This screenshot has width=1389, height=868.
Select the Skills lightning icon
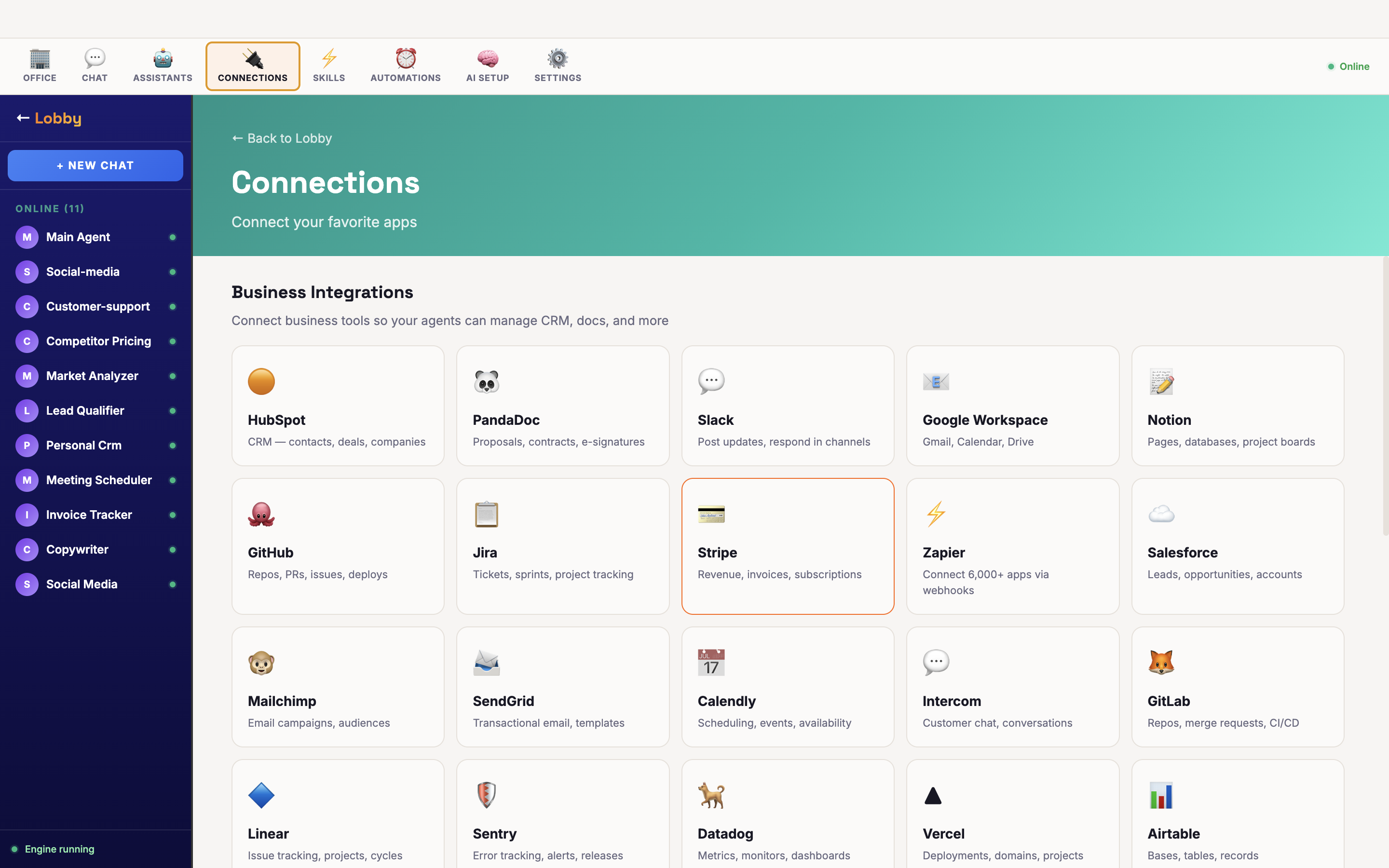coord(329,57)
